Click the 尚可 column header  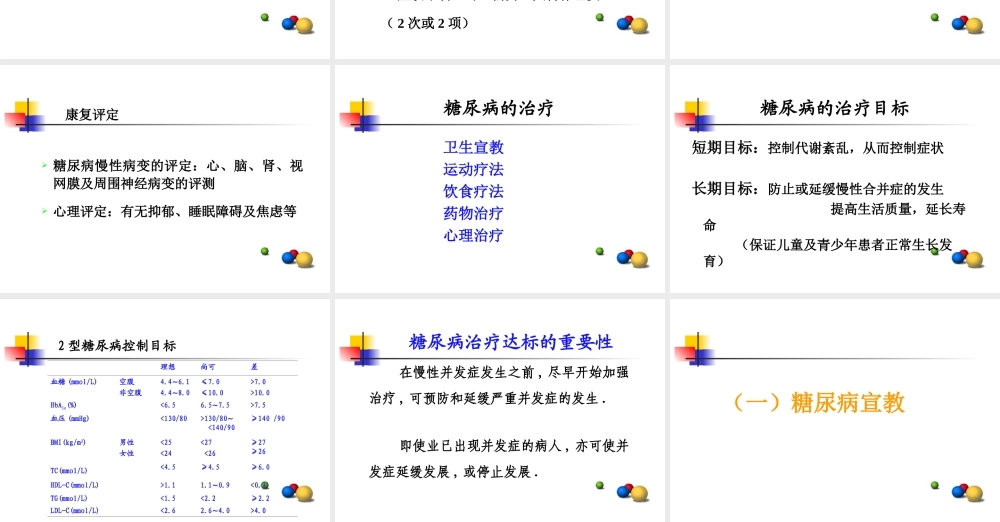tap(208, 367)
